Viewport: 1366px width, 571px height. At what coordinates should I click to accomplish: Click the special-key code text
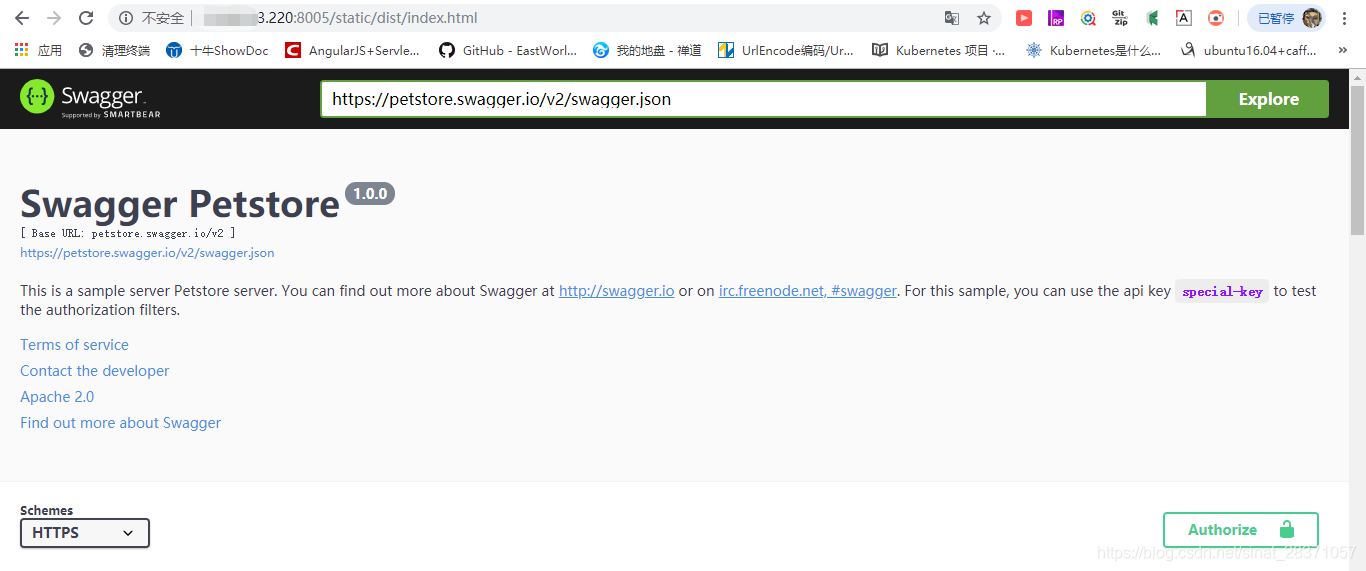pyautogui.click(x=1222, y=292)
